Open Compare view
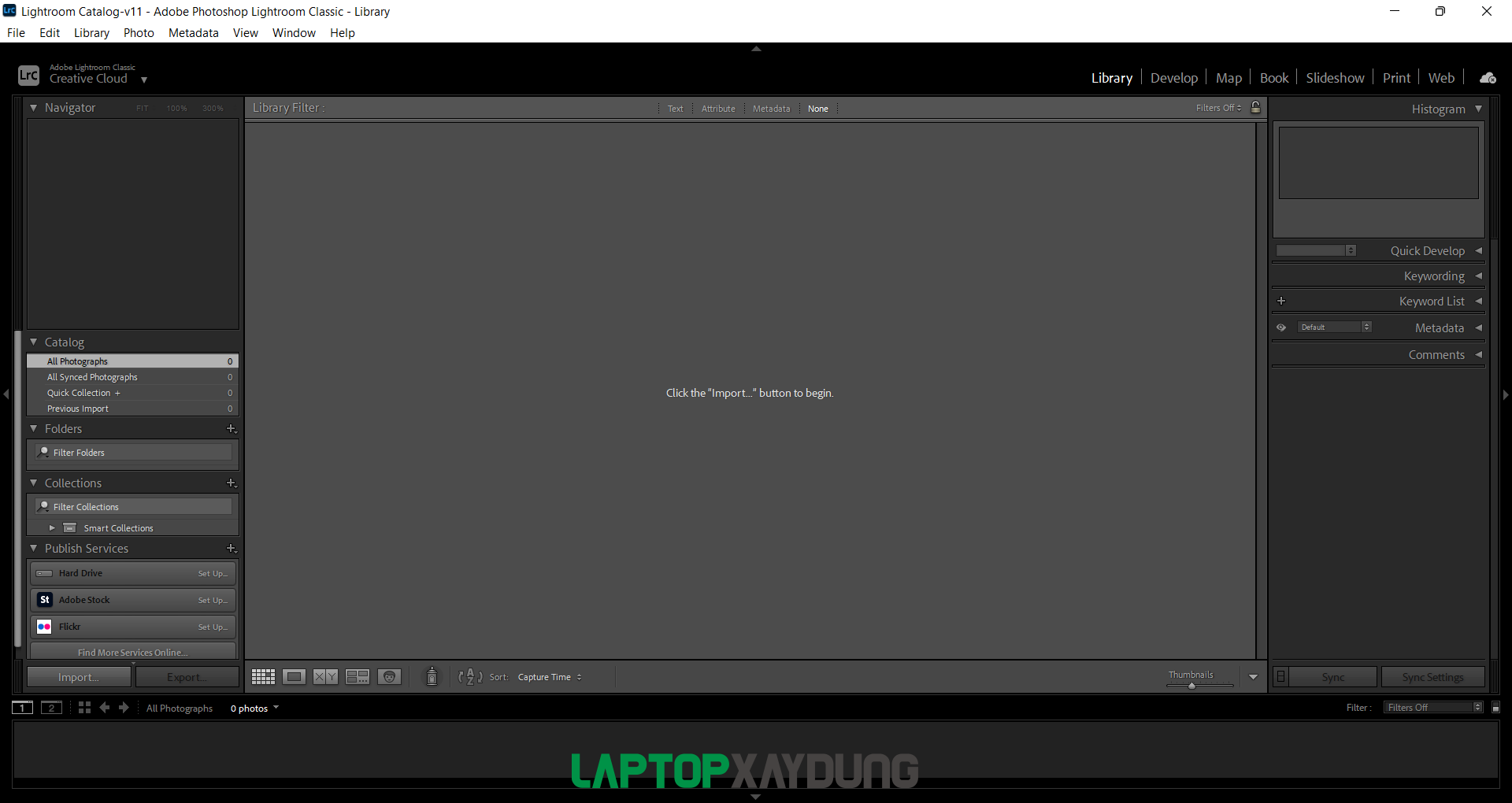This screenshot has width=1512, height=803. click(x=324, y=676)
